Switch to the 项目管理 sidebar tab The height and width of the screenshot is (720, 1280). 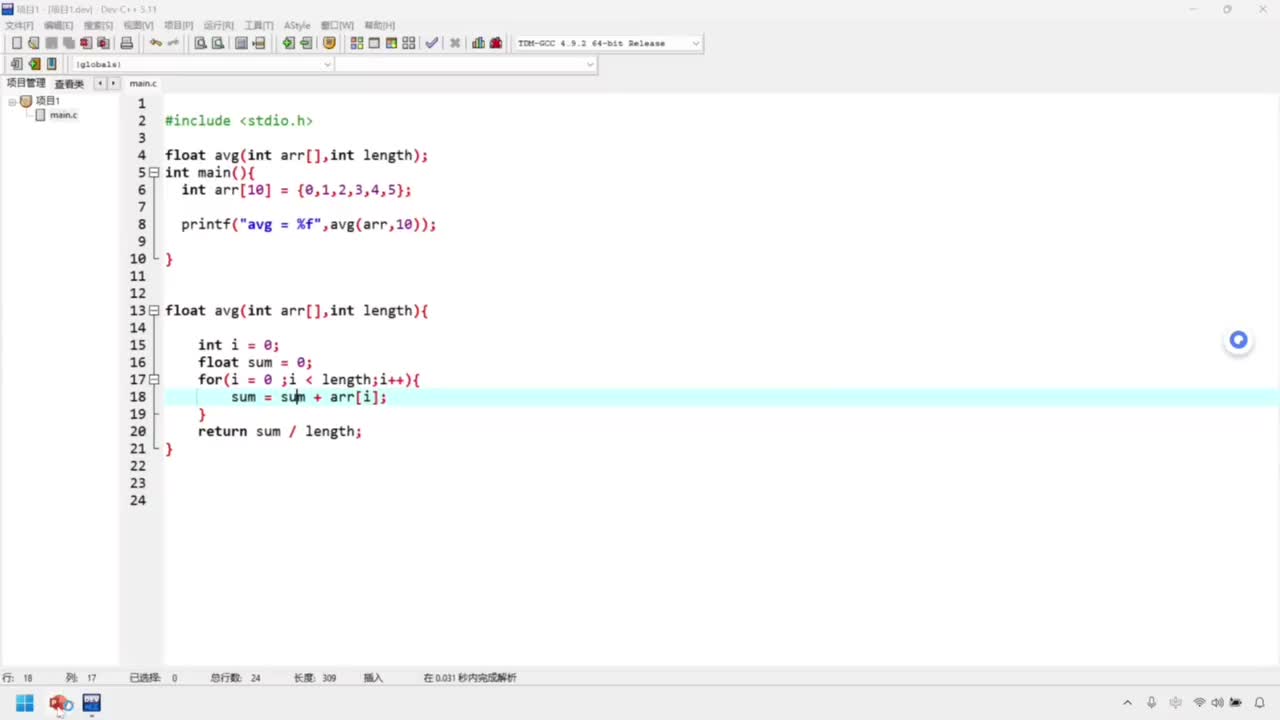[x=26, y=83]
